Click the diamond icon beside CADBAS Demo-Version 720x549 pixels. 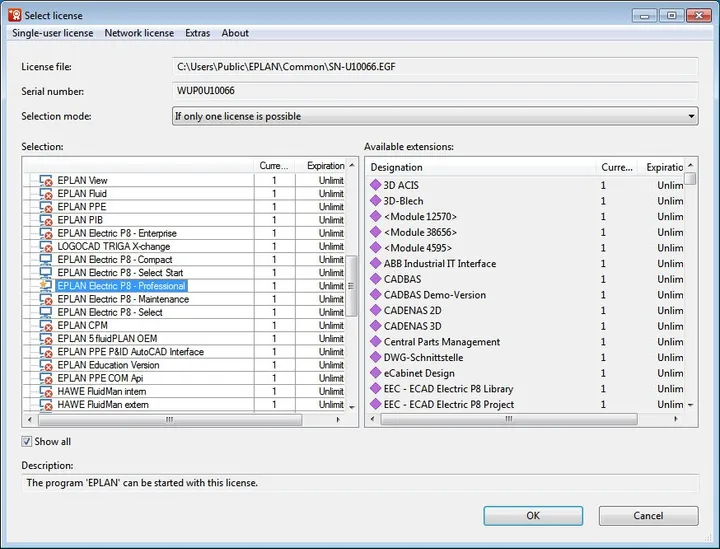[x=376, y=295]
